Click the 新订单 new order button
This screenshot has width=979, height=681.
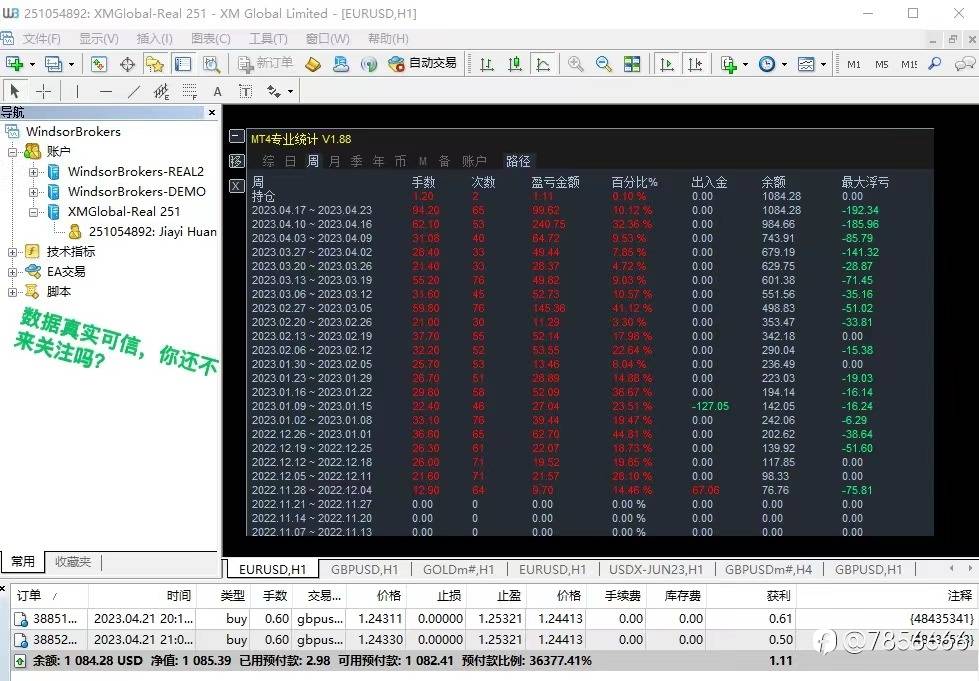(x=265, y=64)
